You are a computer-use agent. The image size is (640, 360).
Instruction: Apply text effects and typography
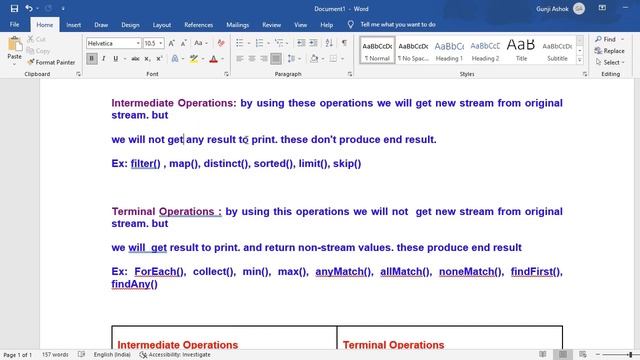click(x=175, y=59)
